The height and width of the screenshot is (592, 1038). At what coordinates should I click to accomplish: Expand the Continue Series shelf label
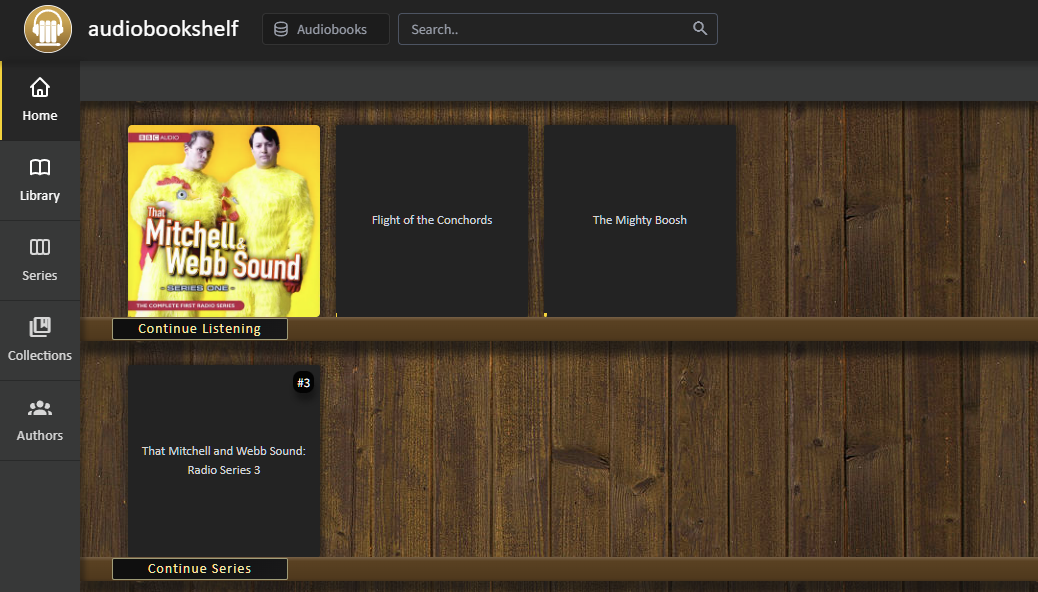tap(199, 568)
